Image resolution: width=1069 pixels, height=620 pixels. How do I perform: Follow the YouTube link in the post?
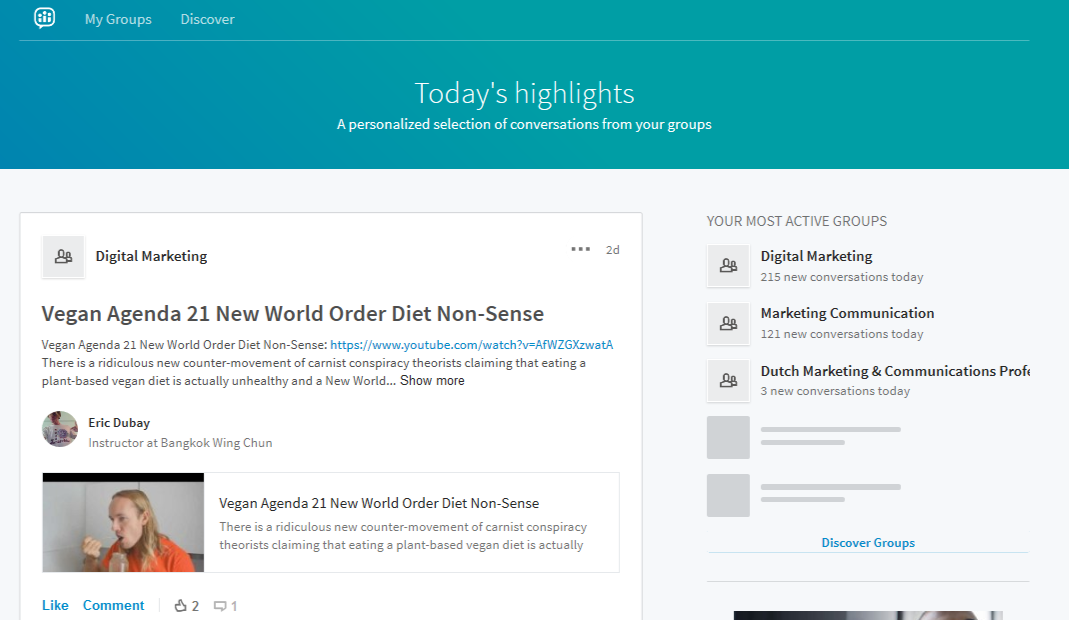click(x=471, y=345)
